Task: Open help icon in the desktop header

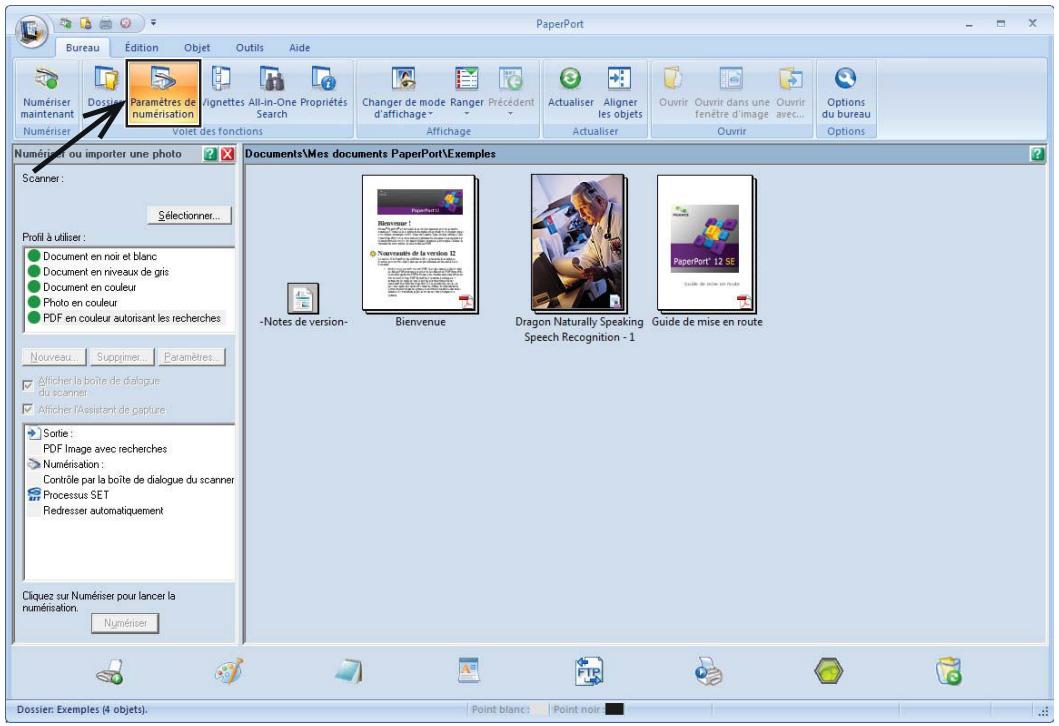Action: pyautogui.click(x=1037, y=154)
